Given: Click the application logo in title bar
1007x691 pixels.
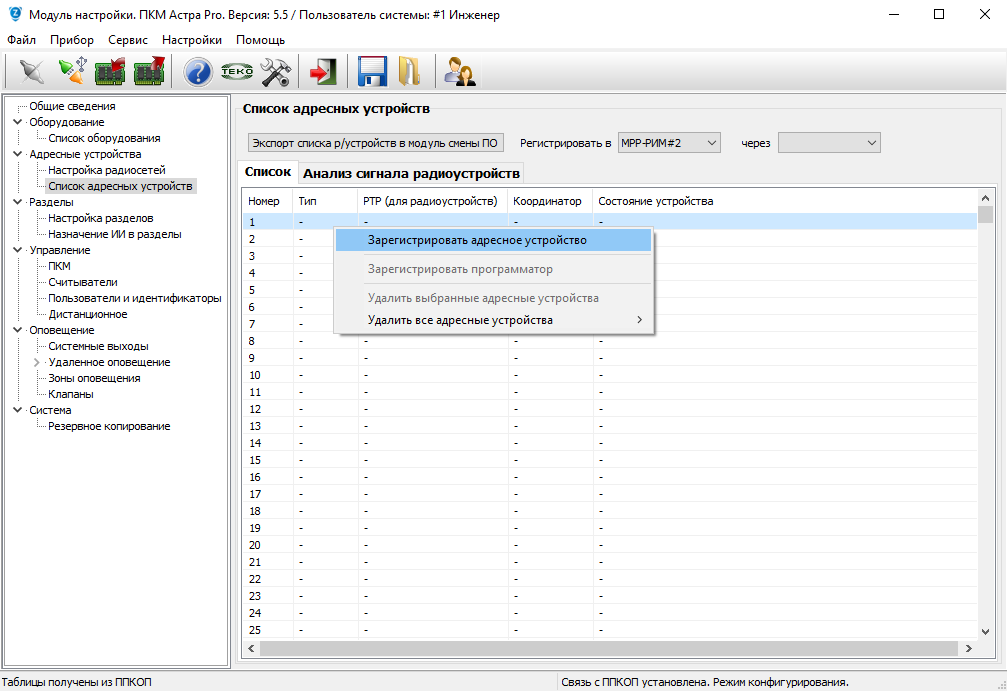Looking at the screenshot, I should click(x=13, y=14).
